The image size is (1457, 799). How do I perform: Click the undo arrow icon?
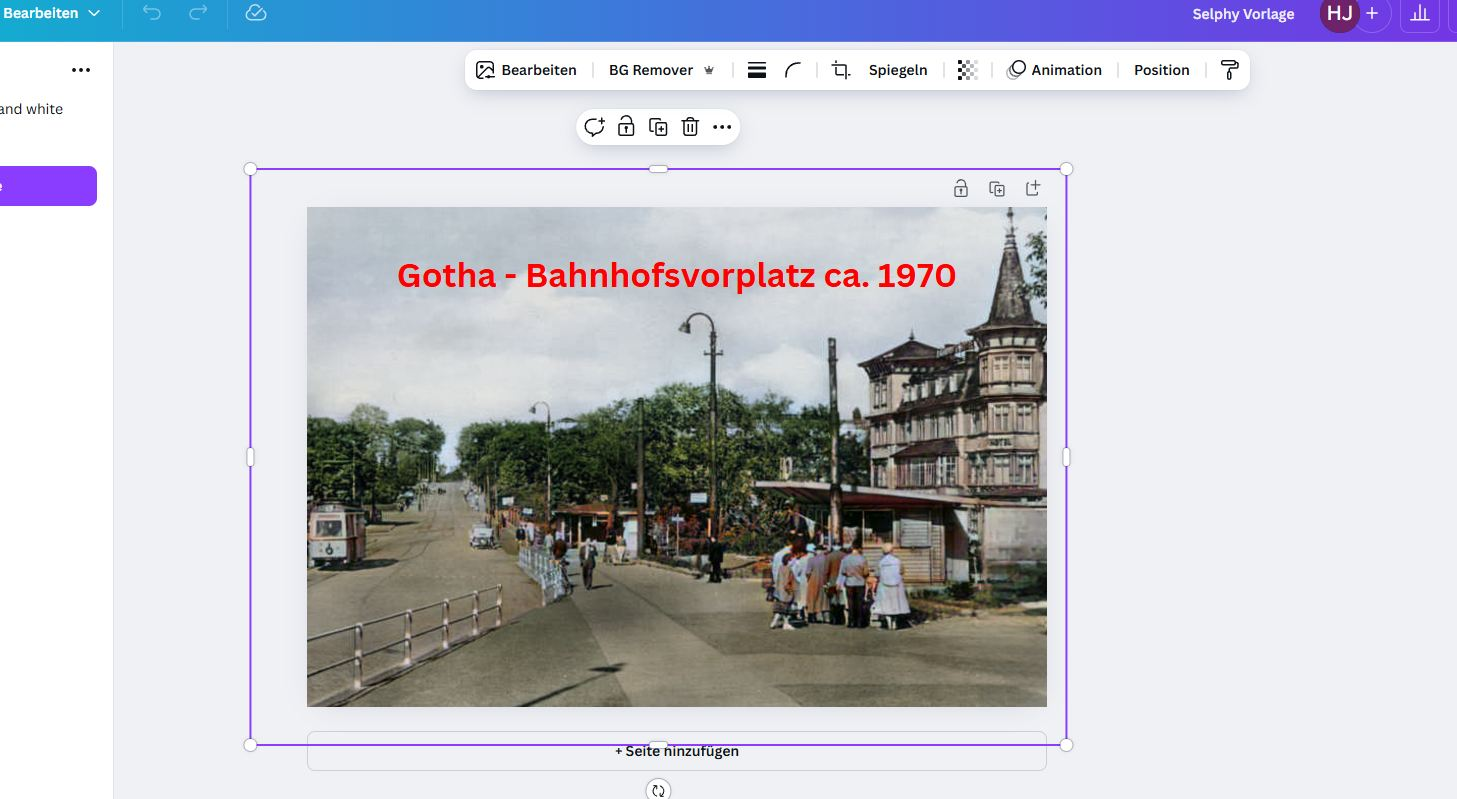pos(152,13)
